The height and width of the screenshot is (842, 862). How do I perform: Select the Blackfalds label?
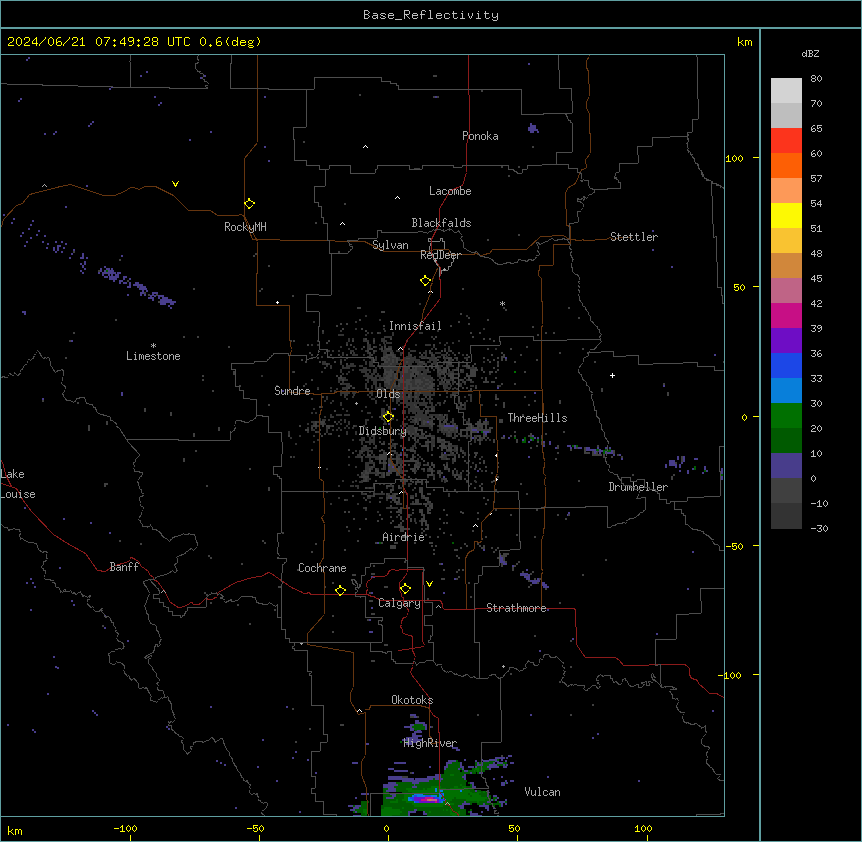441,223
